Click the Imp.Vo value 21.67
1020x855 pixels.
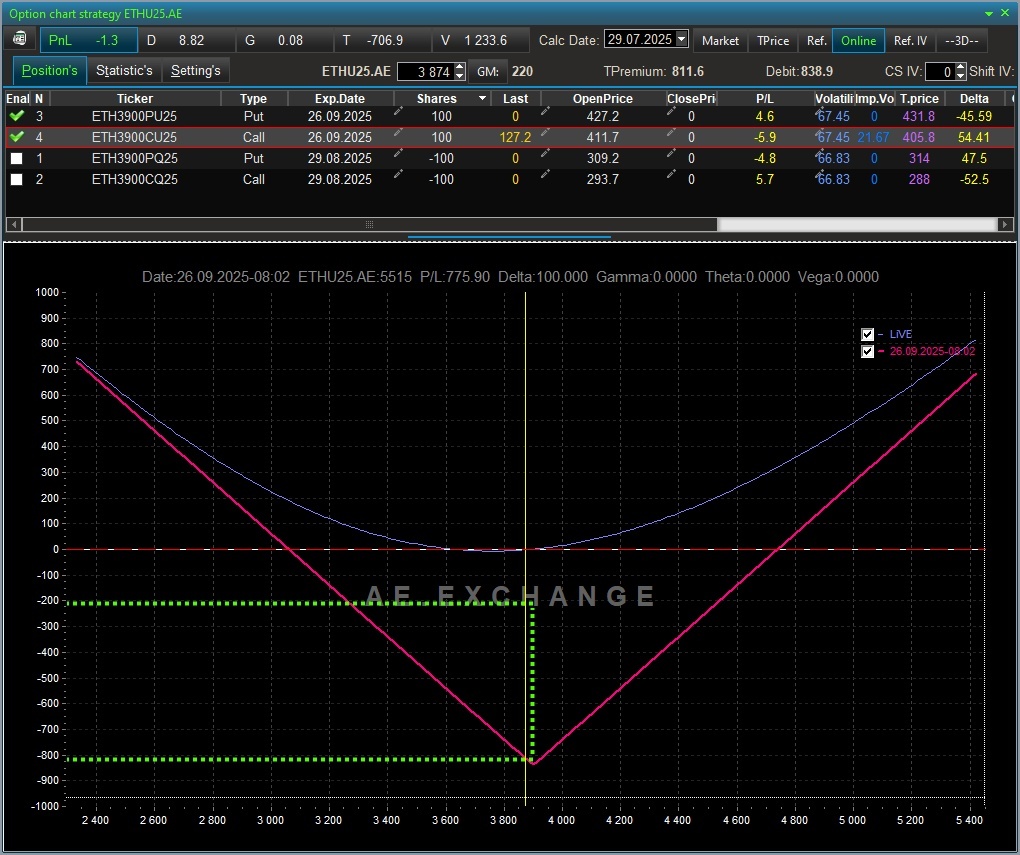pyautogui.click(x=873, y=137)
